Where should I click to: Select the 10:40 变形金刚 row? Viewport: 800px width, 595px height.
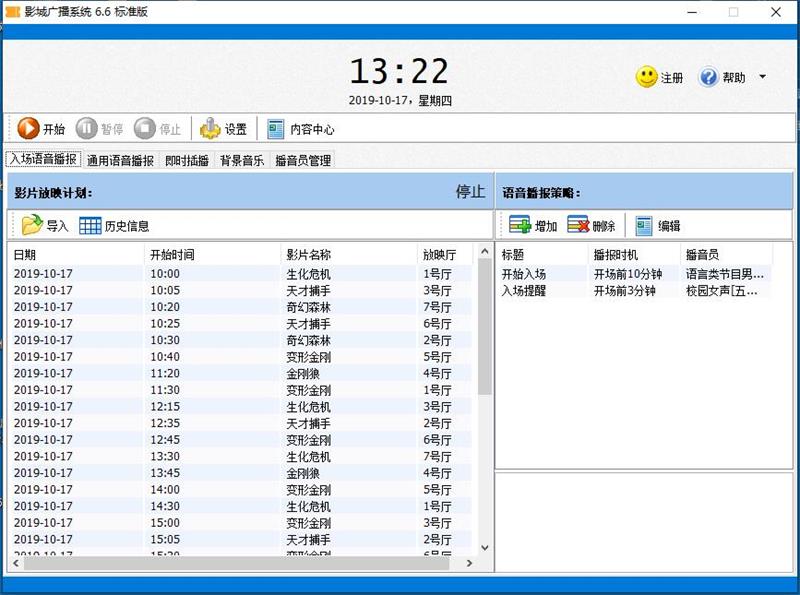click(241, 357)
